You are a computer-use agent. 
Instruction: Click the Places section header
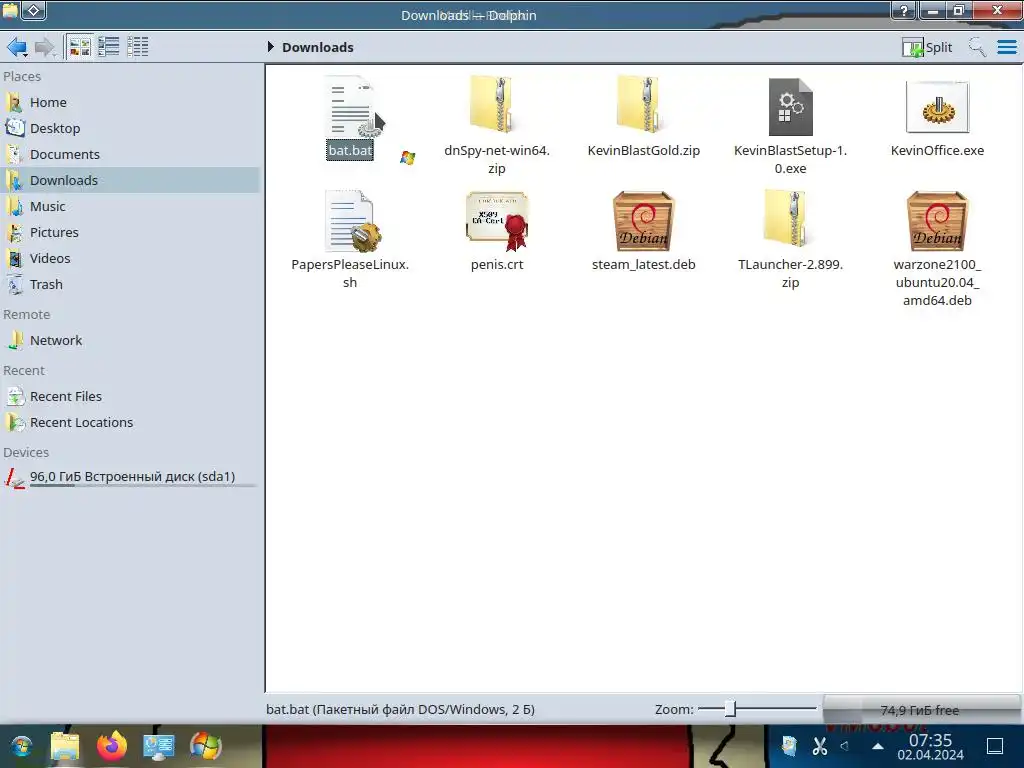tap(22, 76)
